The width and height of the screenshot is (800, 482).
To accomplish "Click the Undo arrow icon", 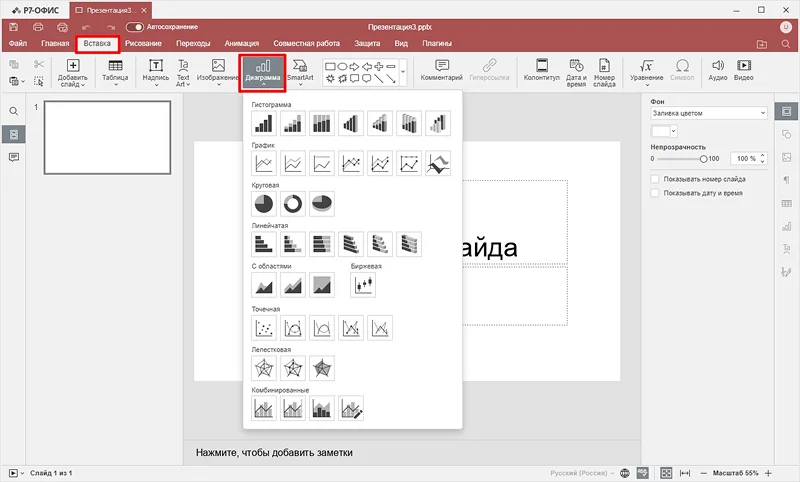I will click(x=86, y=27).
